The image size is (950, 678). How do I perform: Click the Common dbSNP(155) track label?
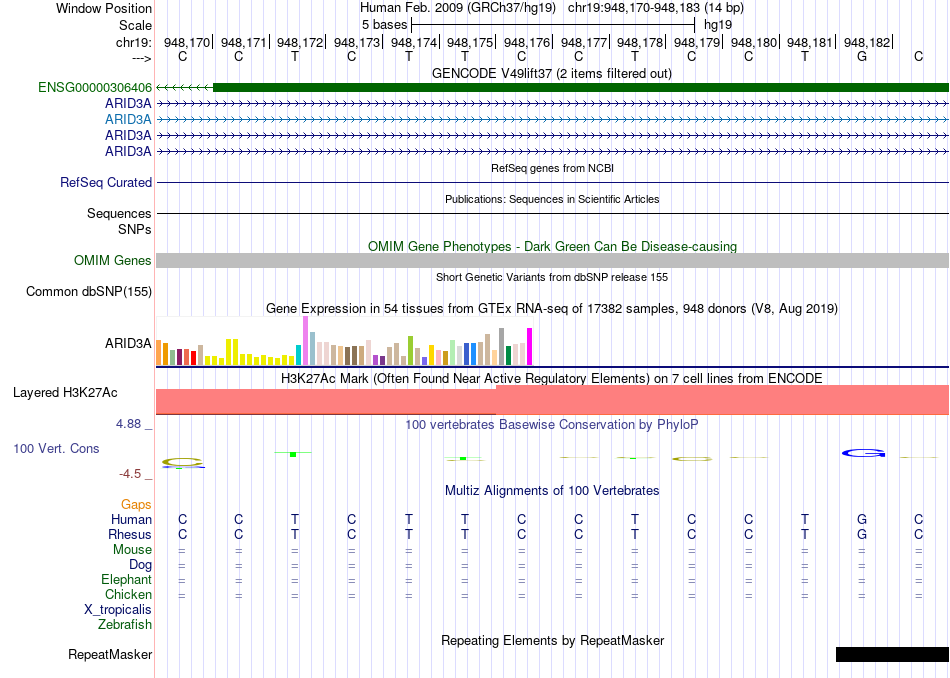click(x=89, y=291)
